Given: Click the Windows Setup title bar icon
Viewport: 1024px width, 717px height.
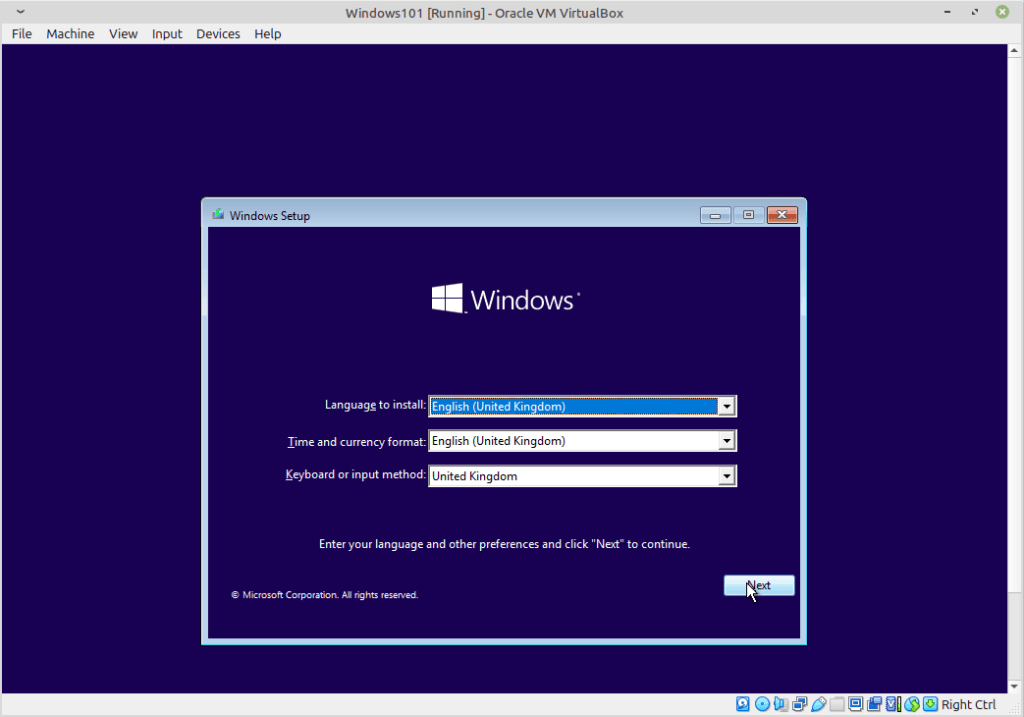Looking at the screenshot, I should (x=218, y=215).
